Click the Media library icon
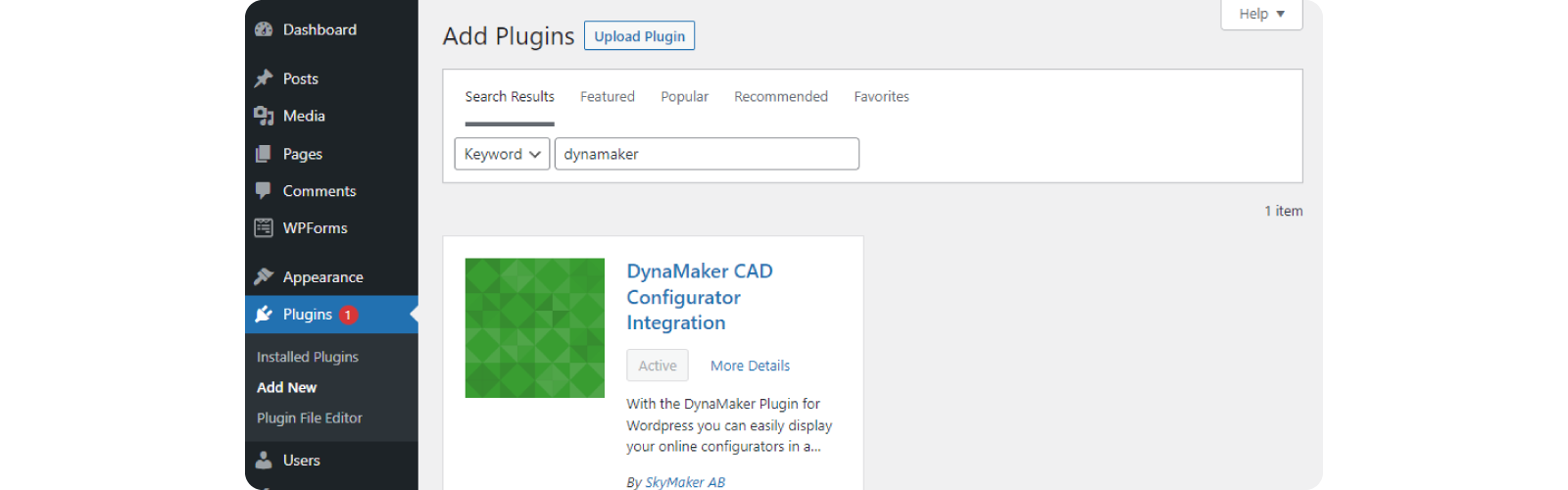 point(264,116)
